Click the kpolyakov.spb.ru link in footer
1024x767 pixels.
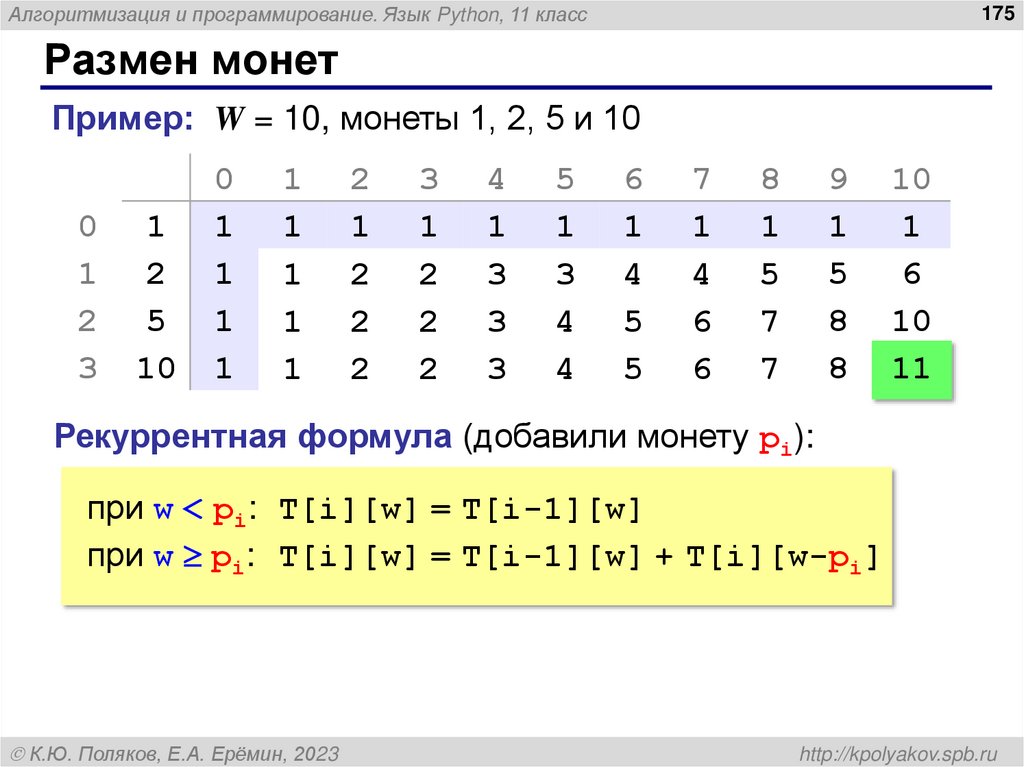tap(899, 754)
